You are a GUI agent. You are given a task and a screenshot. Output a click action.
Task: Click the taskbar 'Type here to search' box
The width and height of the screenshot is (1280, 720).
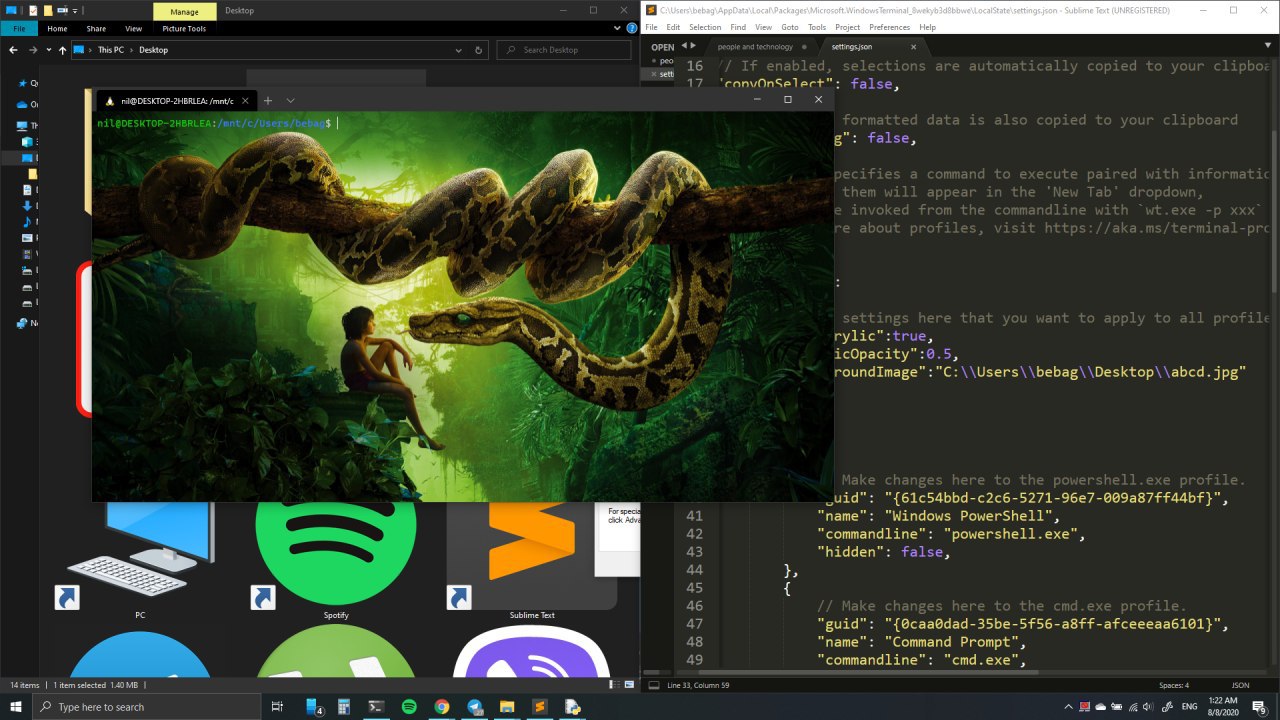click(148, 706)
